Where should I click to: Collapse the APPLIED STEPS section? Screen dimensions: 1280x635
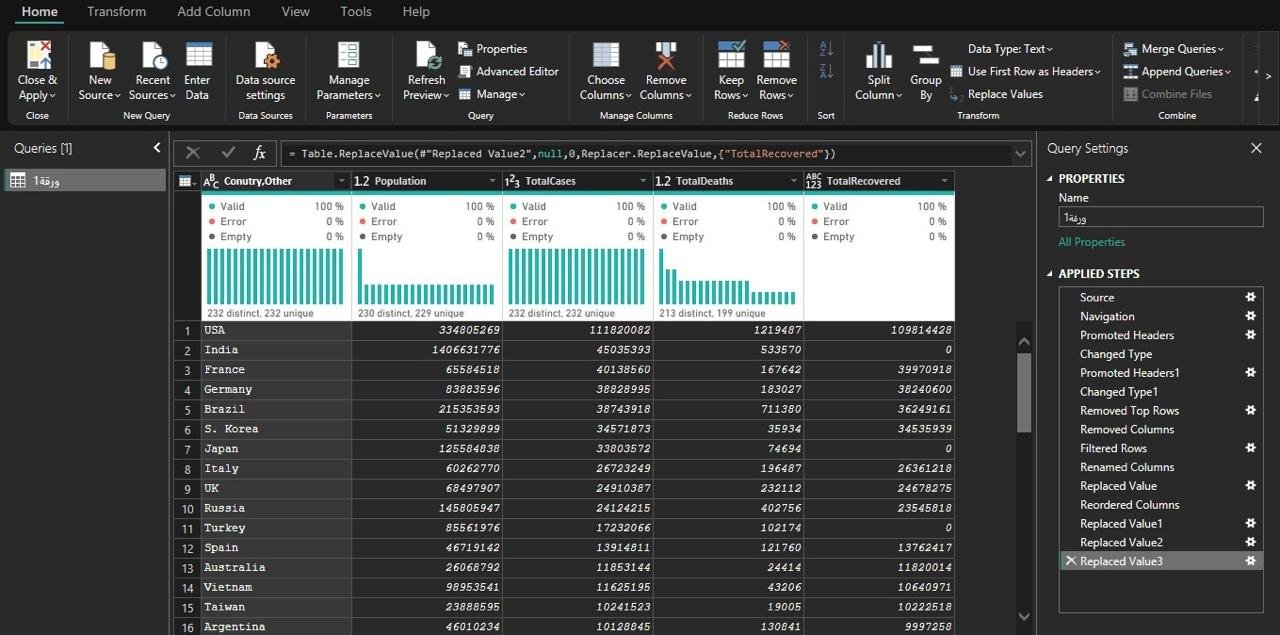(x=1050, y=274)
